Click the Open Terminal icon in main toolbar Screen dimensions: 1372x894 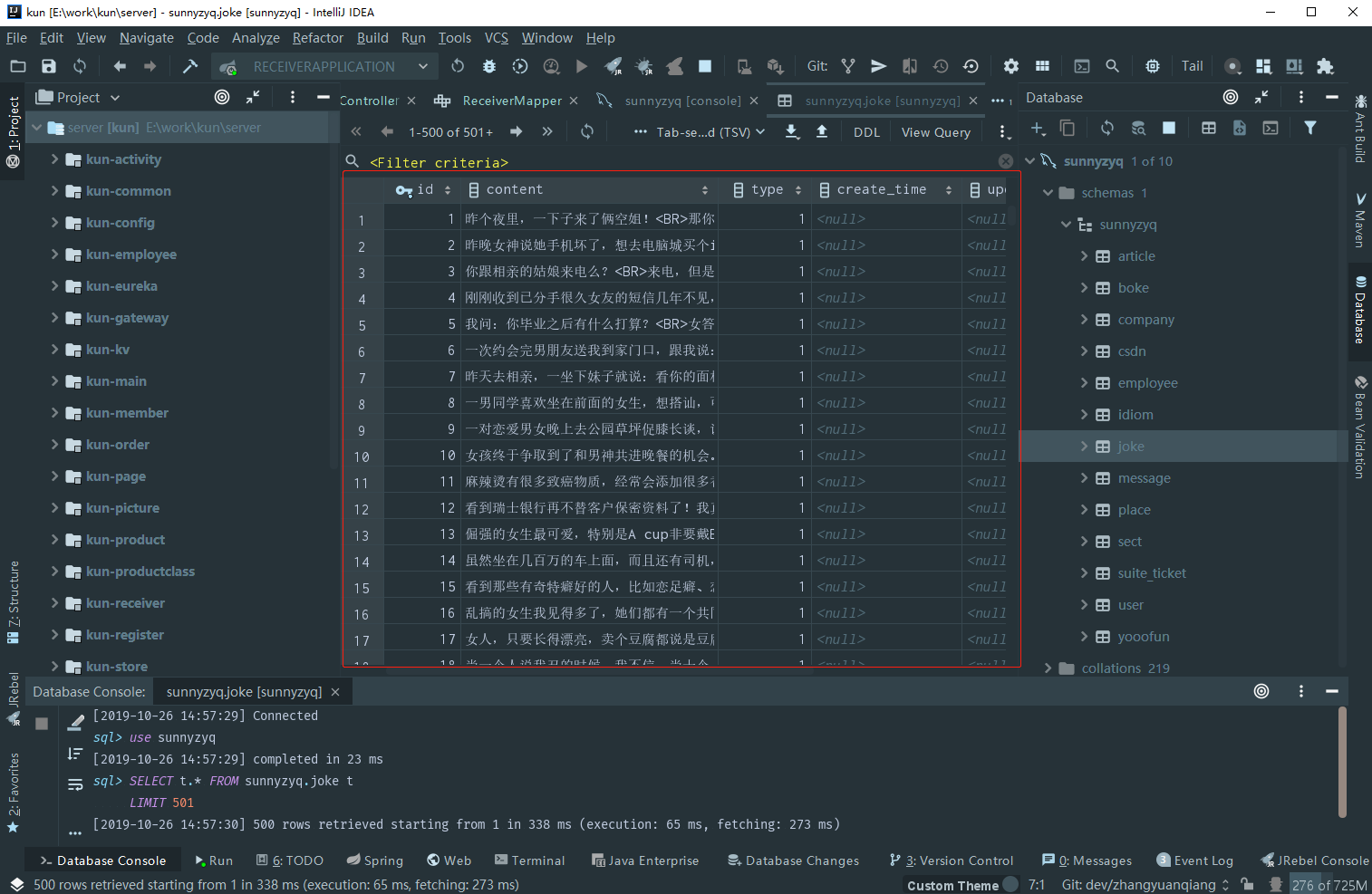pos(1082,66)
